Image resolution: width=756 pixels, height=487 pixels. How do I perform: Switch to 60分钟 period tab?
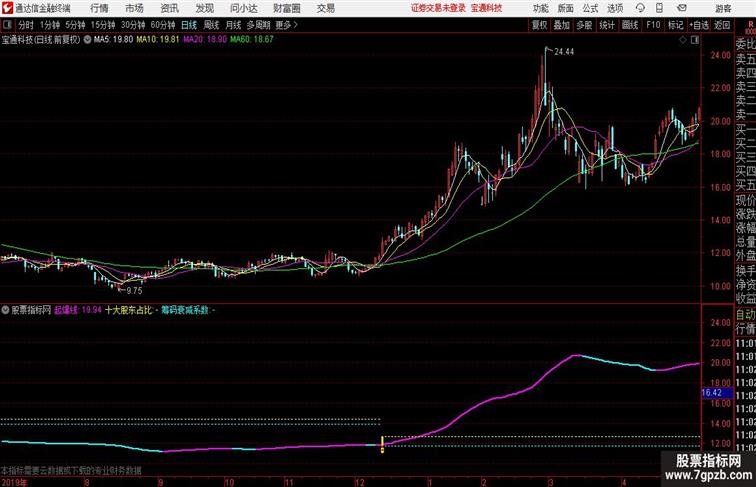point(162,25)
